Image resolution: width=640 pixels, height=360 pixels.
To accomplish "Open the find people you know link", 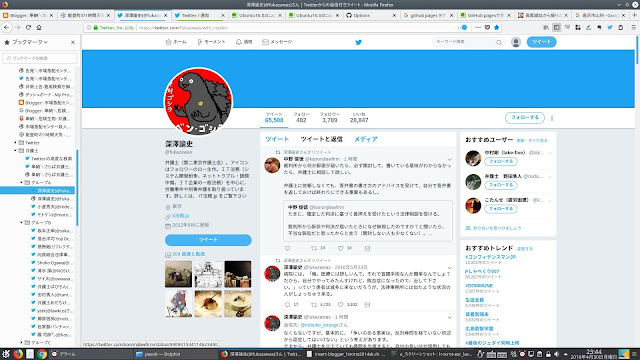I will click(493, 228).
